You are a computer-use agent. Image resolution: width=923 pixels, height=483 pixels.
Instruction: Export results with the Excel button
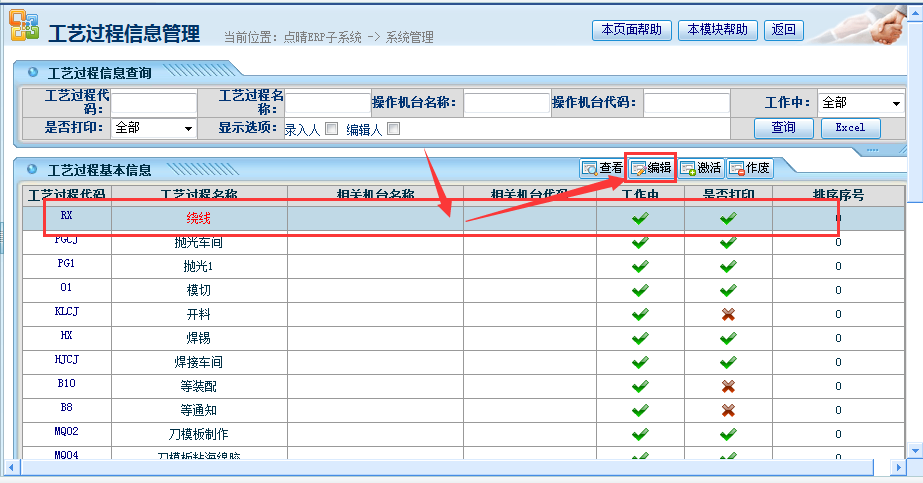point(850,128)
